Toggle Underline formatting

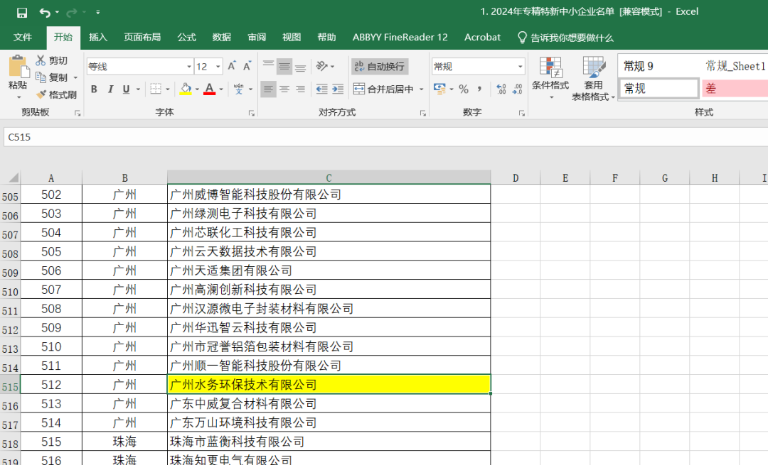coord(126,89)
